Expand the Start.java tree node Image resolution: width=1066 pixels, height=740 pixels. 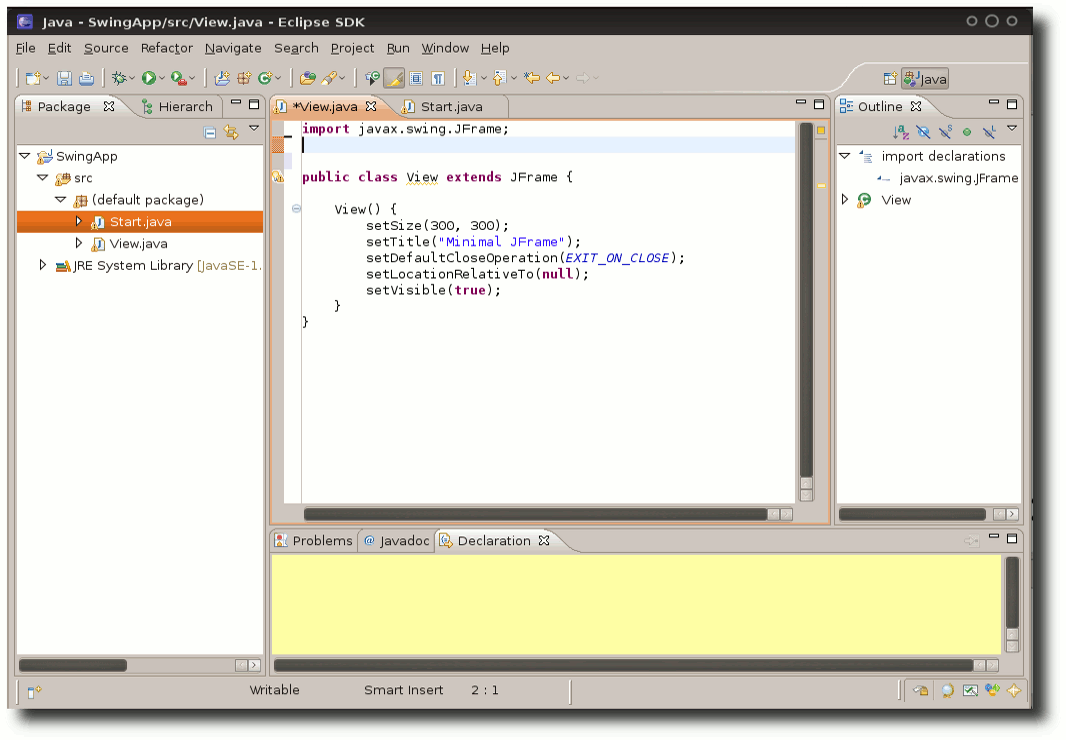pos(78,221)
